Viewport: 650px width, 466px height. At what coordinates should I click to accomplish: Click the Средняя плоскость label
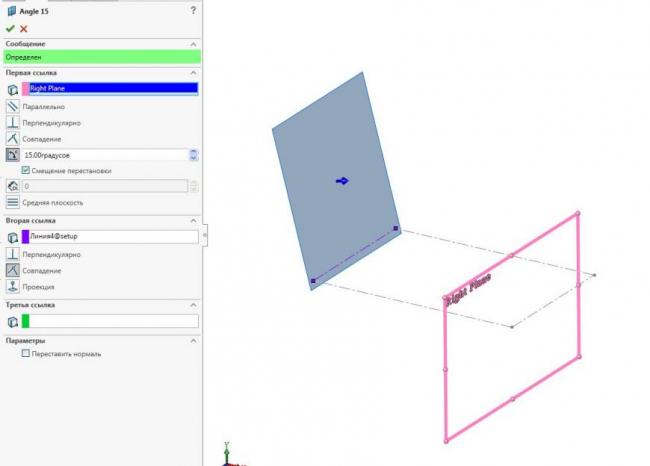pos(53,202)
